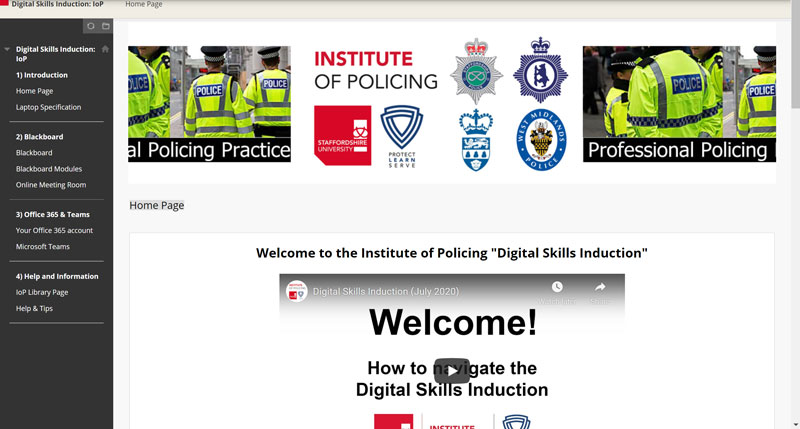Screen dimensions: 800x429
Task: Open Help & Tips page
Action: [x=34, y=308]
